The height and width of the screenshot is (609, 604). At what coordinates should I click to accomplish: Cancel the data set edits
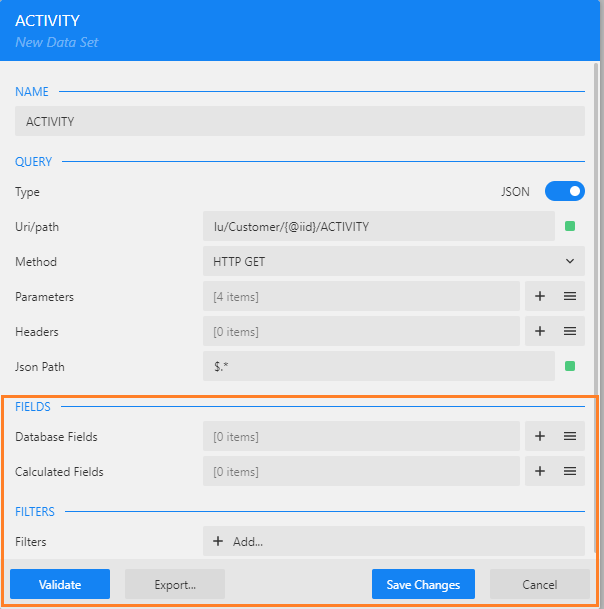pyautogui.click(x=540, y=584)
